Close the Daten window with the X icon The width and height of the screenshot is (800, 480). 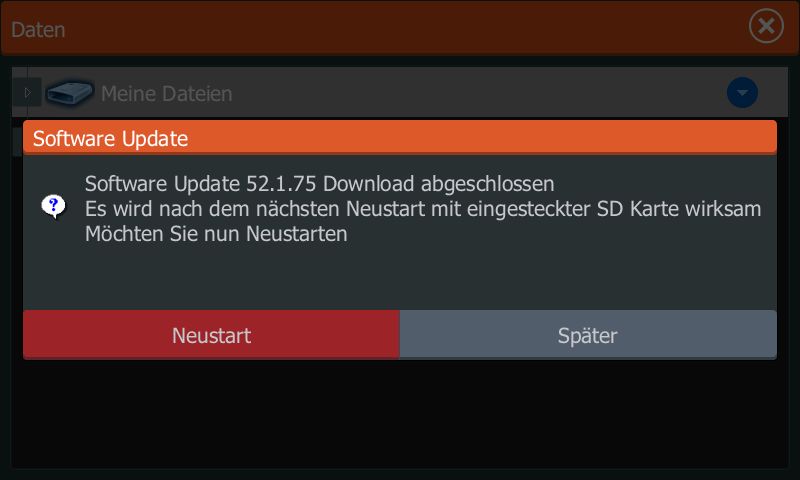766,26
